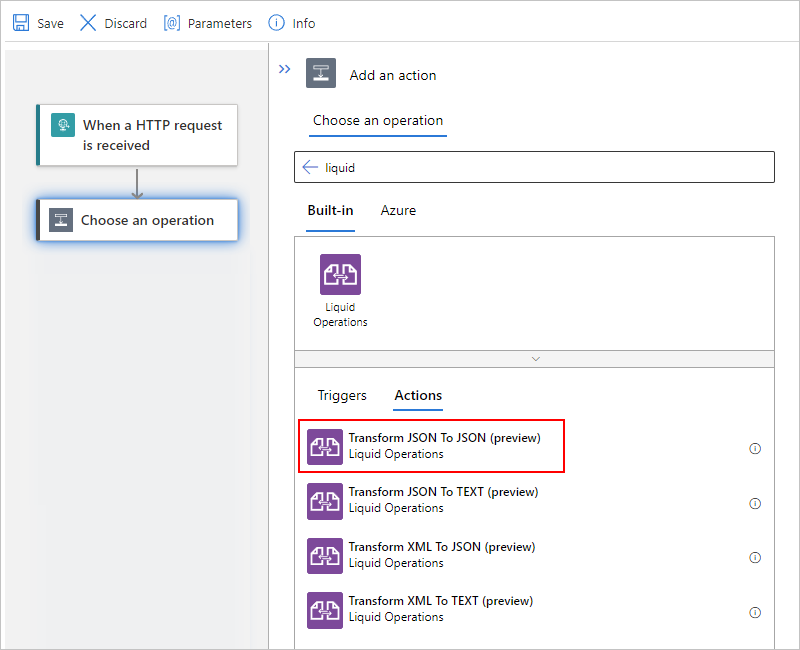Select the HTTP request trigger card
The image size is (800, 650).
pos(137,135)
